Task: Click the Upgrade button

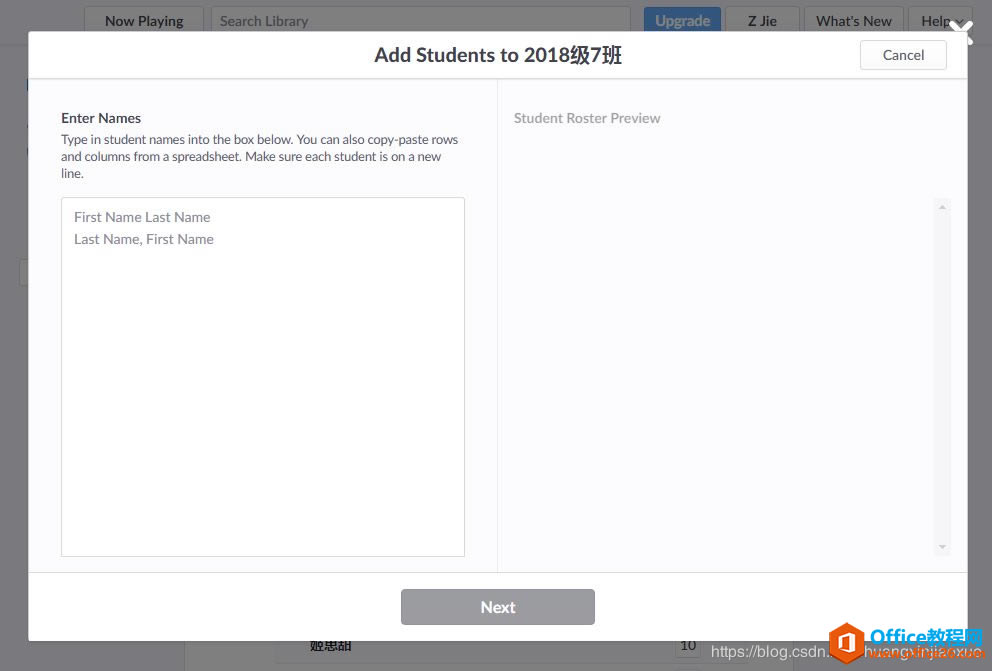Action: coord(682,20)
